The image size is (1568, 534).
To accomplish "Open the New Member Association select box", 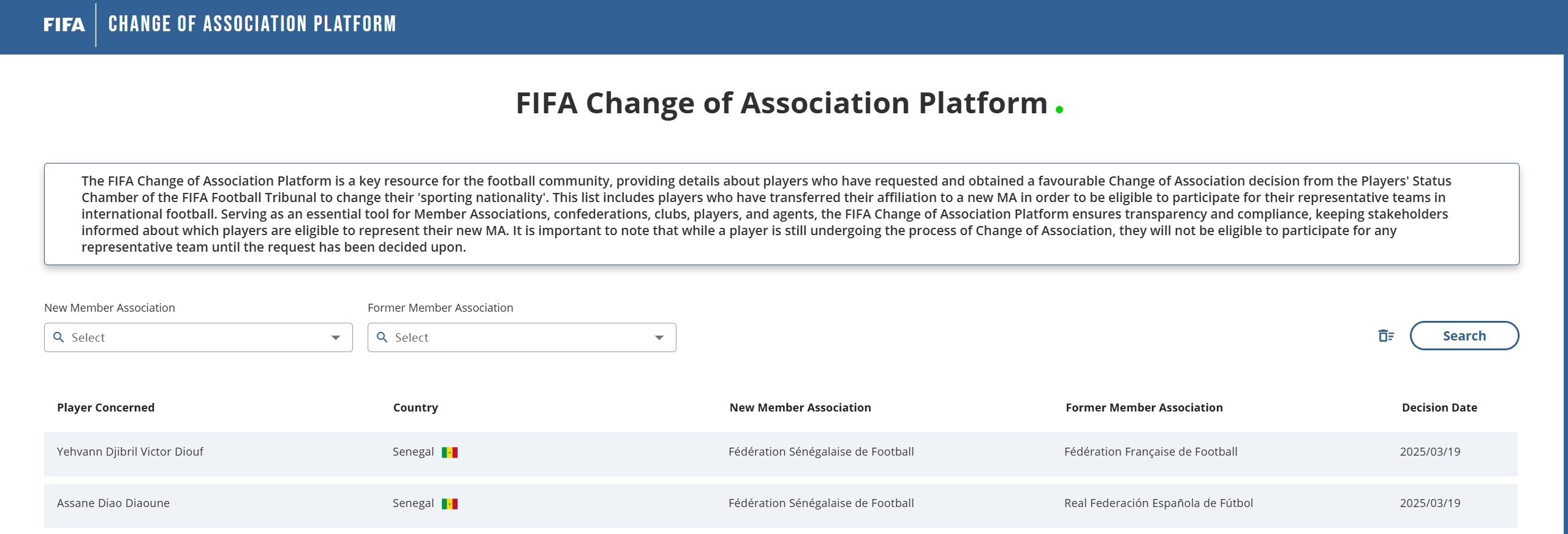I will pos(199,337).
